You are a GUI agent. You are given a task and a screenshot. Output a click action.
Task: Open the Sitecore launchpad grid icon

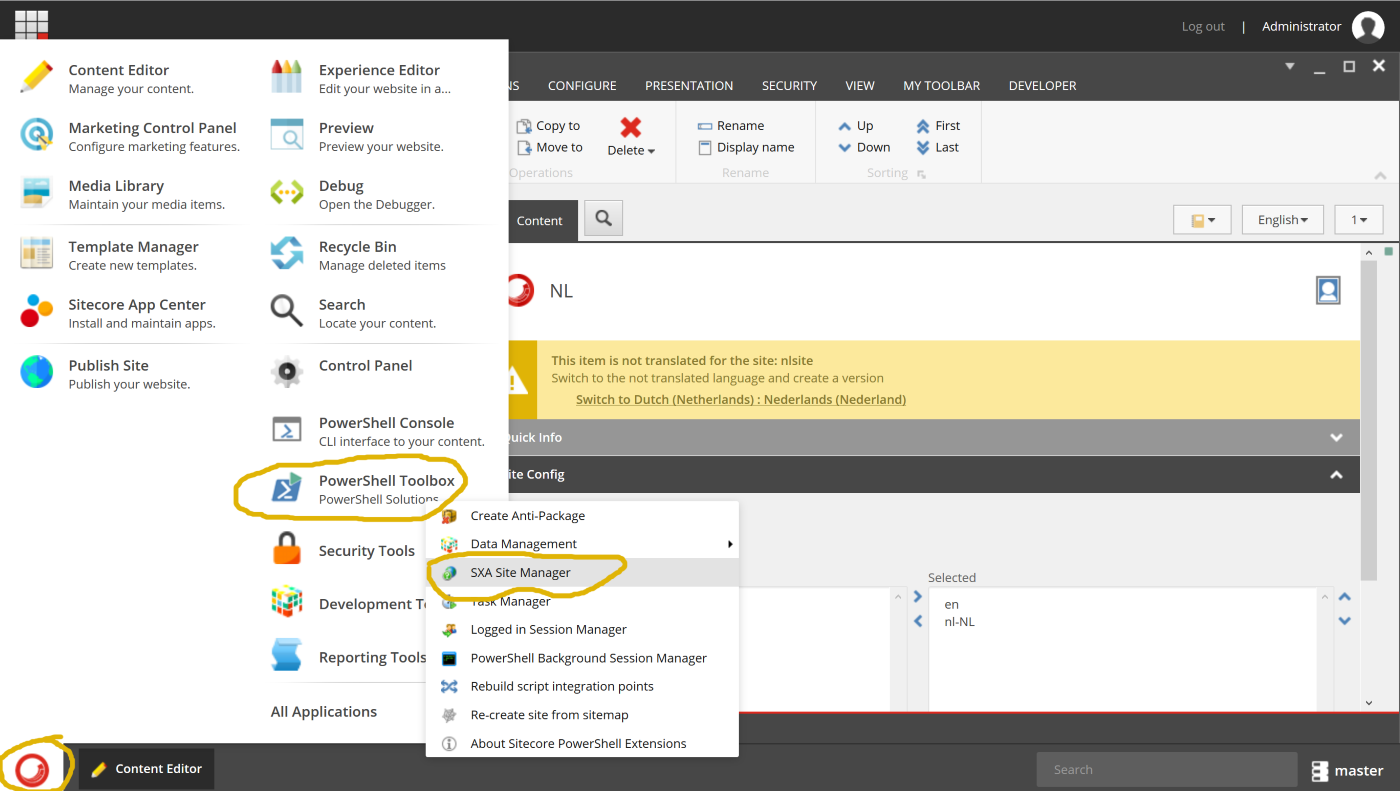click(x=32, y=26)
